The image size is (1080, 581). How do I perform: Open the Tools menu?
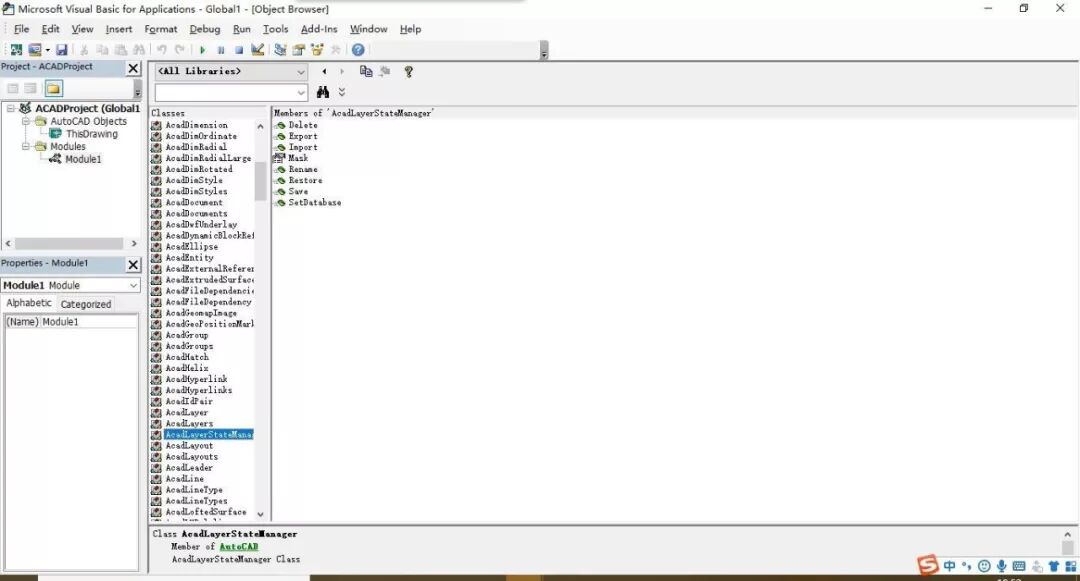pyautogui.click(x=275, y=29)
